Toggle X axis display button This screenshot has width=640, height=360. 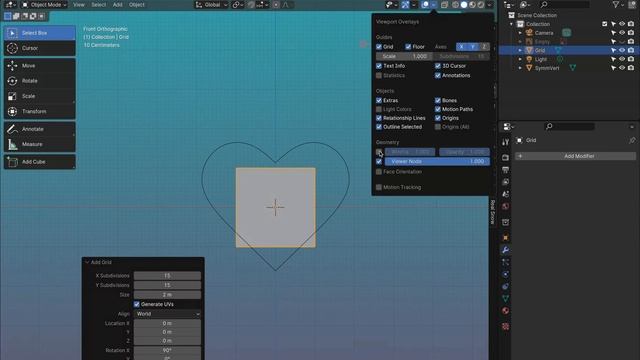(462, 47)
